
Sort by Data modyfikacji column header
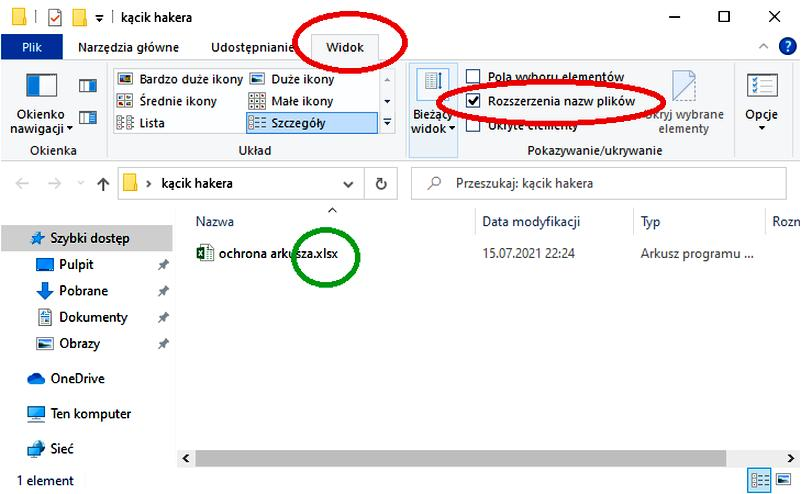coord(531,221)
